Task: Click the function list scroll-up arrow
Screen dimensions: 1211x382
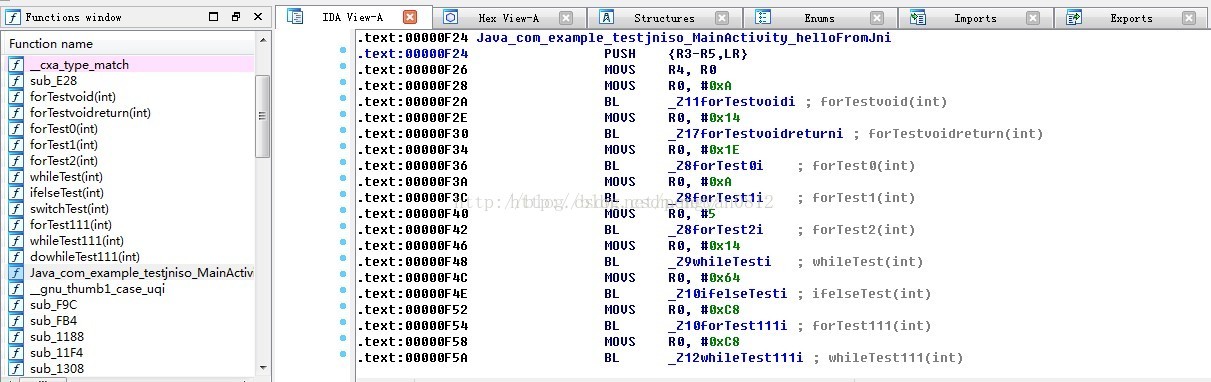Action: point(263,41)
